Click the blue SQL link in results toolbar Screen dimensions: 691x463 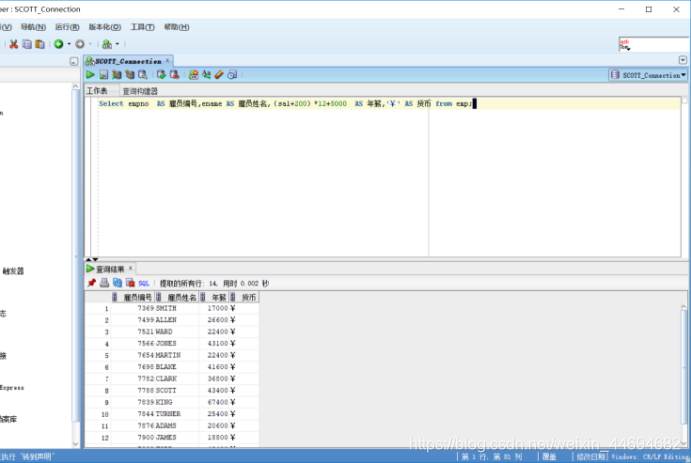[x=144, y=283]
